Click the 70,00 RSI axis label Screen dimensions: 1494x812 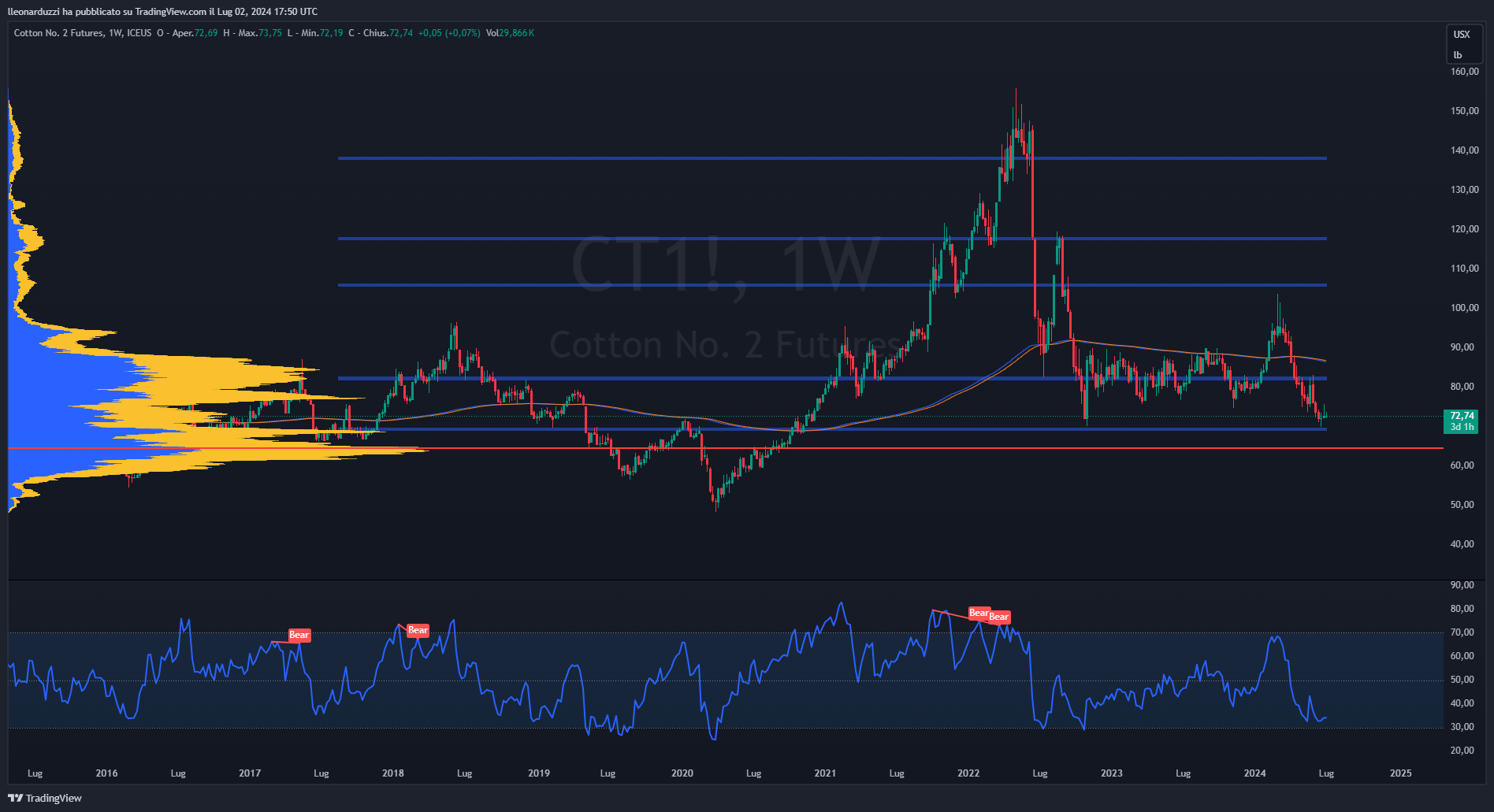coord(1462,632)
